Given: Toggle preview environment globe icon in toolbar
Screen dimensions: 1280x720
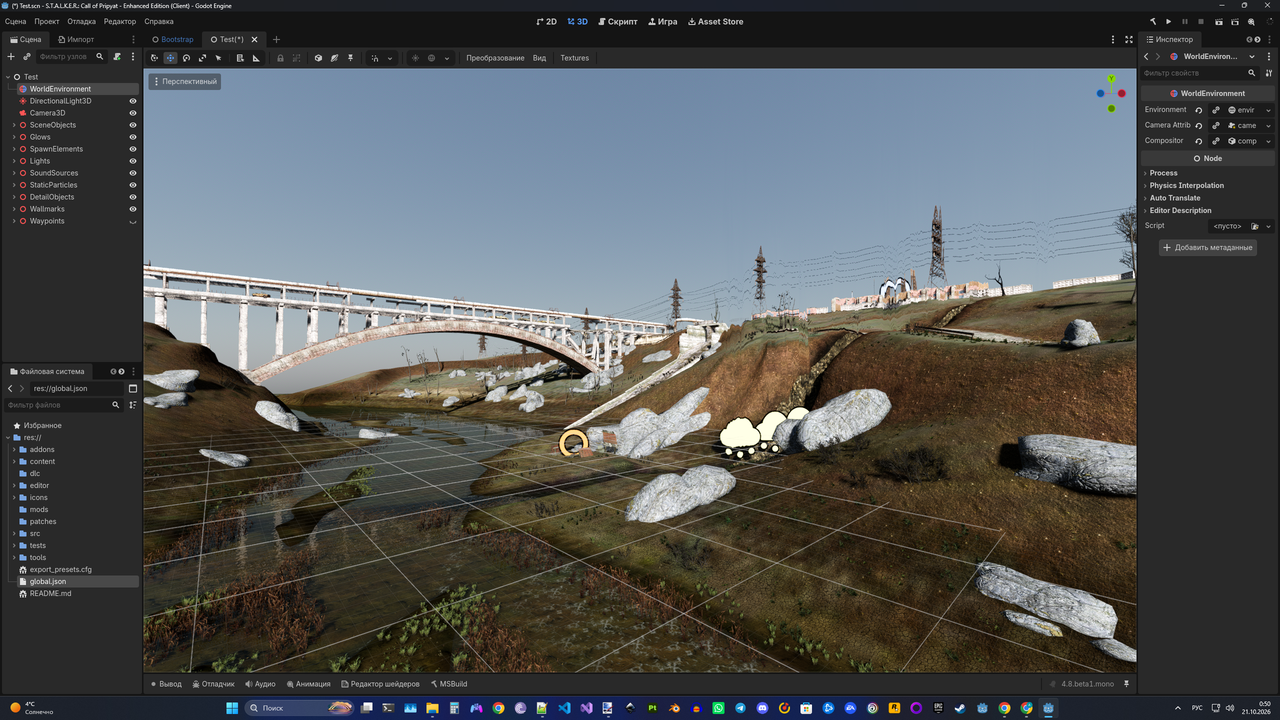Looking at the screenshot, I should tap(432, 58).
